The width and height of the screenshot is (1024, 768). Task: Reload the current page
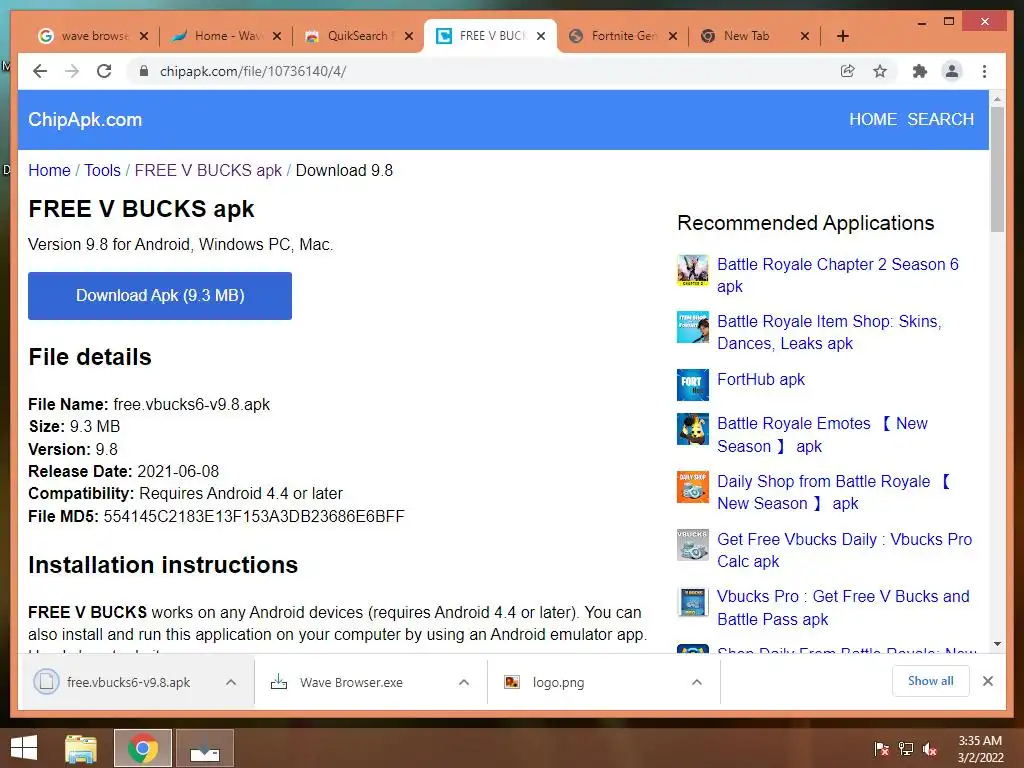click(x=104, y=71)
